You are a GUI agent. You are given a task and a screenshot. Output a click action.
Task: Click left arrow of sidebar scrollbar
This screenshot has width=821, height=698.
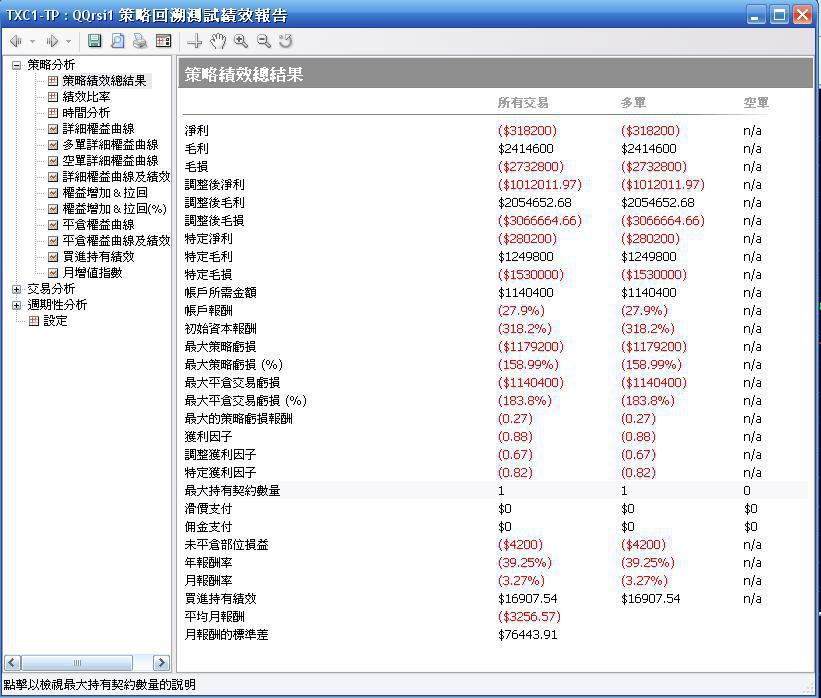point(13,662)
